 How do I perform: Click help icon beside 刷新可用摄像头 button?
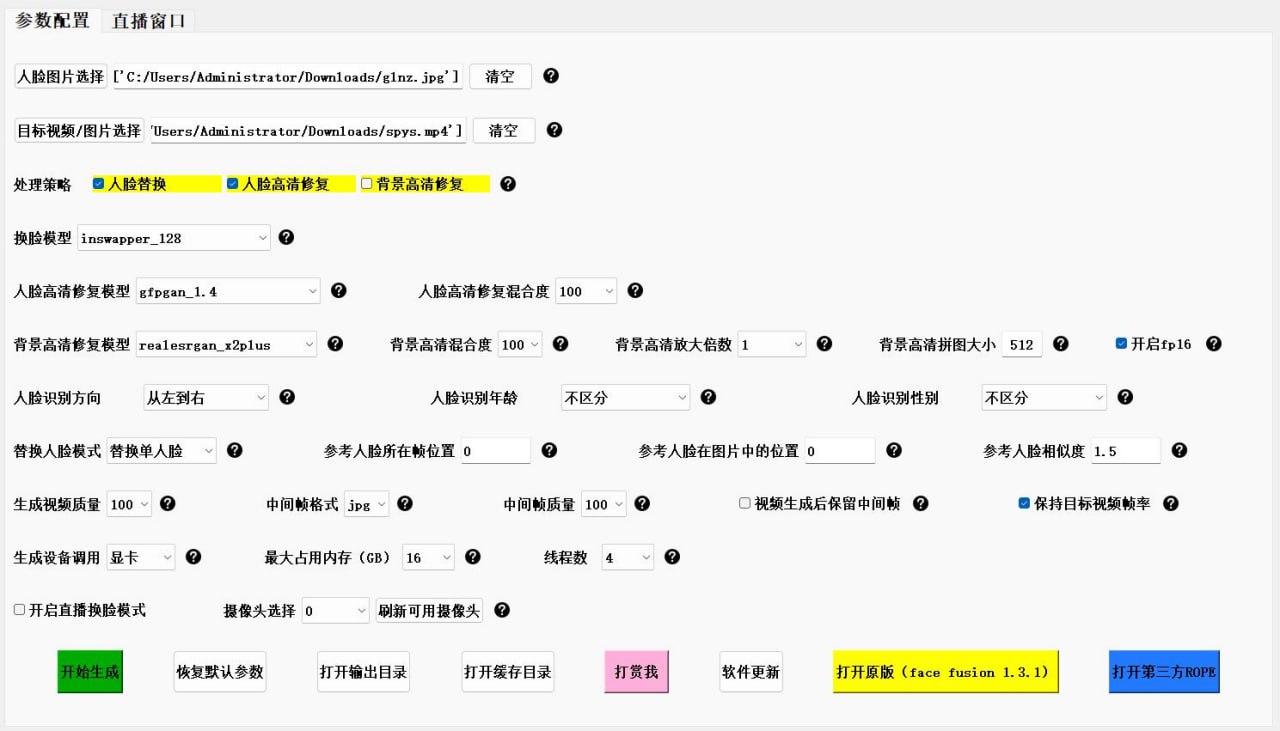502,610
